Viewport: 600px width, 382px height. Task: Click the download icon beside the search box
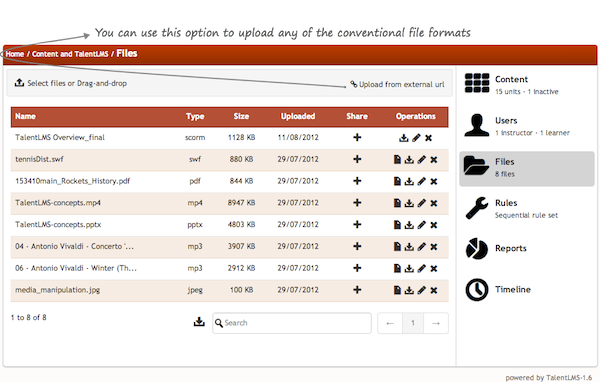(x=199, y=322)
